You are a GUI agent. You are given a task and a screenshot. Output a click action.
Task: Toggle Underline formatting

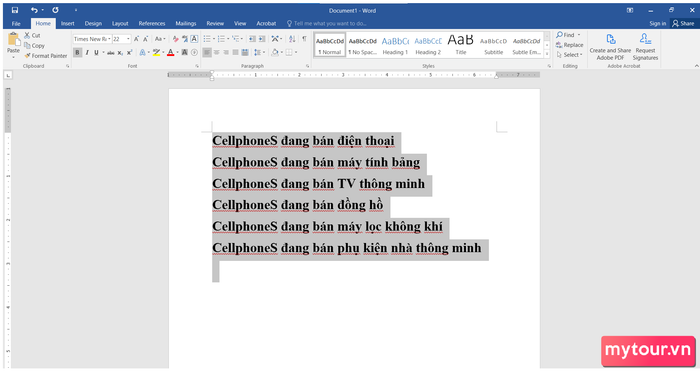(x=96, y=53)
